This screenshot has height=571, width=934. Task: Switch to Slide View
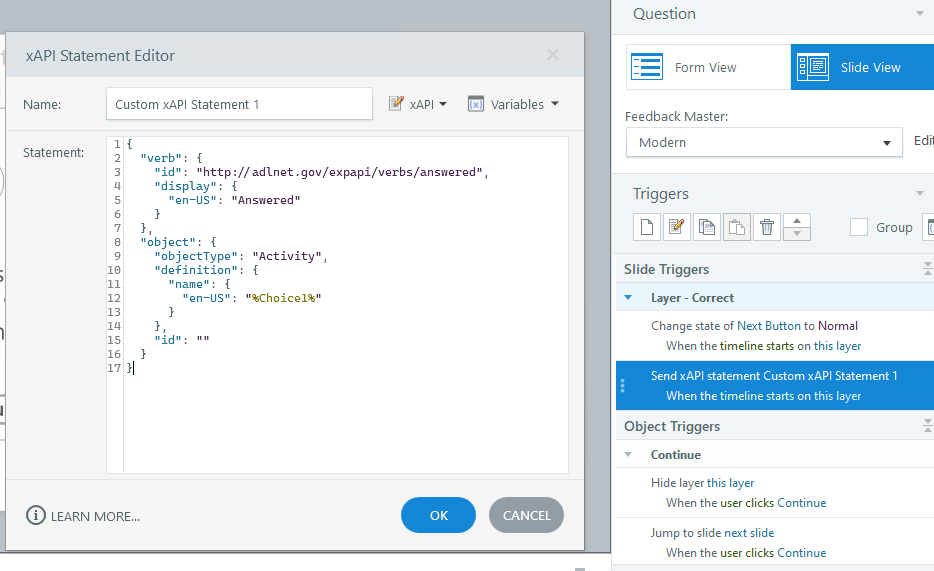coord(863,67)
